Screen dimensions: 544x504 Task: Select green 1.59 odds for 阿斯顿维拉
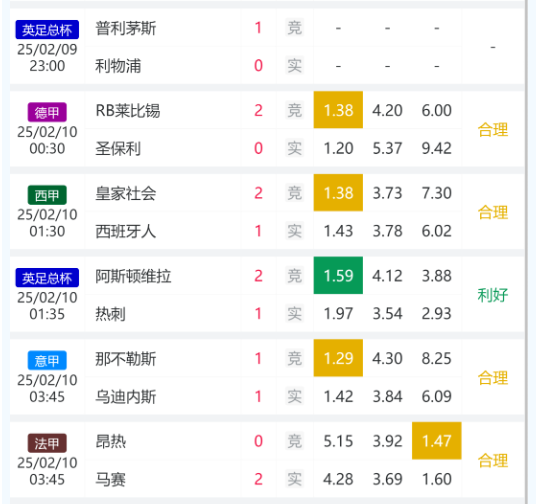pos(338,275)
